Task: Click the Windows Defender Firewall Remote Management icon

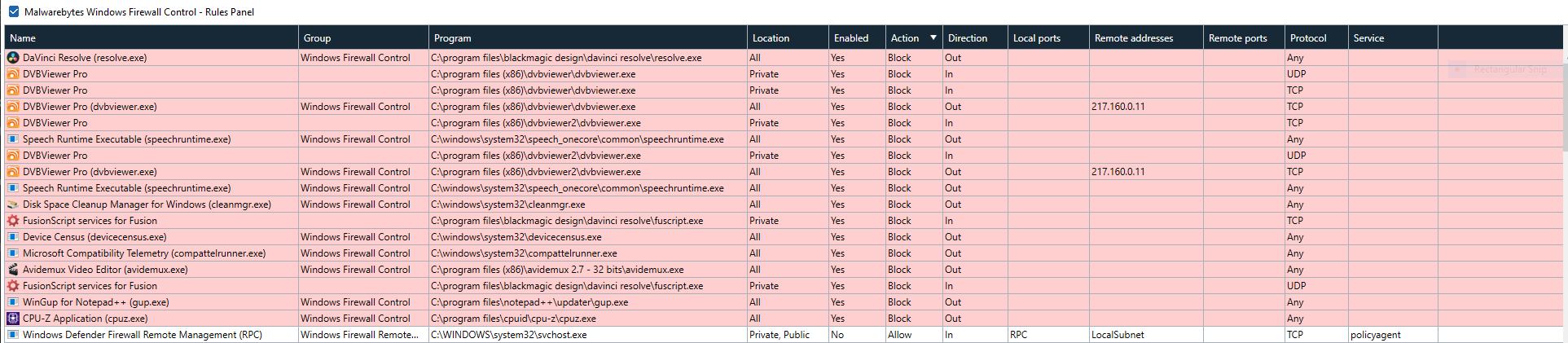Action: pos(13,335)
